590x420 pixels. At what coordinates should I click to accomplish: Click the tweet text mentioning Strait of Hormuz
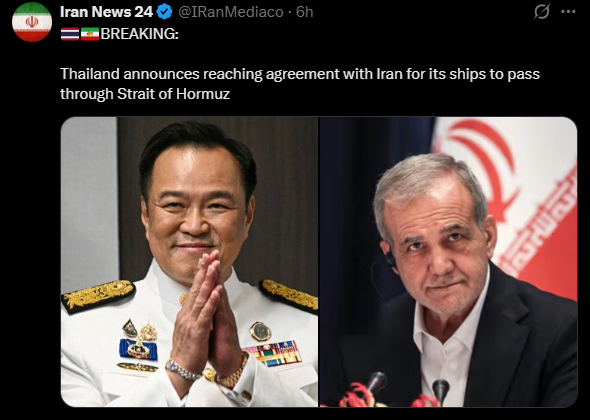tap(300, 84)
